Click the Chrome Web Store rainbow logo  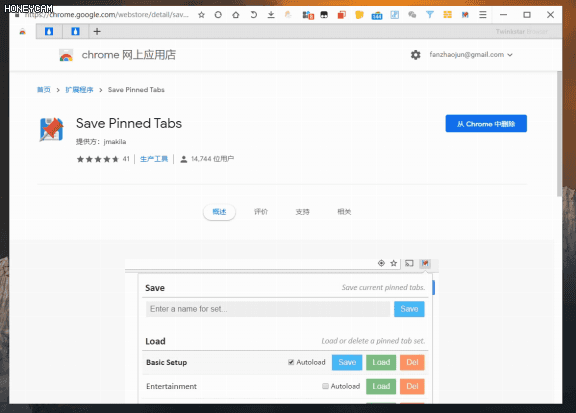click(66, 55)
